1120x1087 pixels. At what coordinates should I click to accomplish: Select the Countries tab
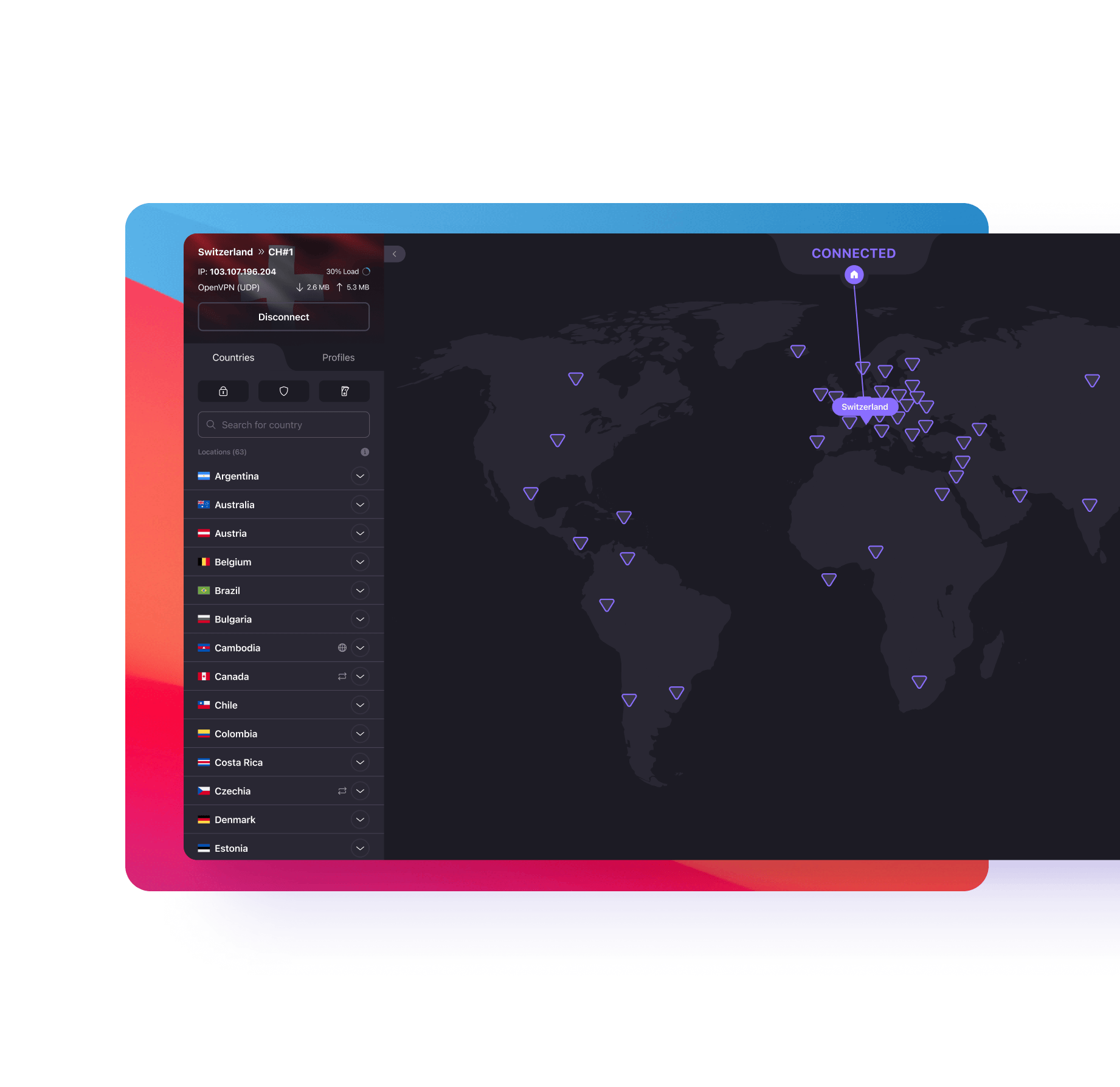(x=233, y=357)
